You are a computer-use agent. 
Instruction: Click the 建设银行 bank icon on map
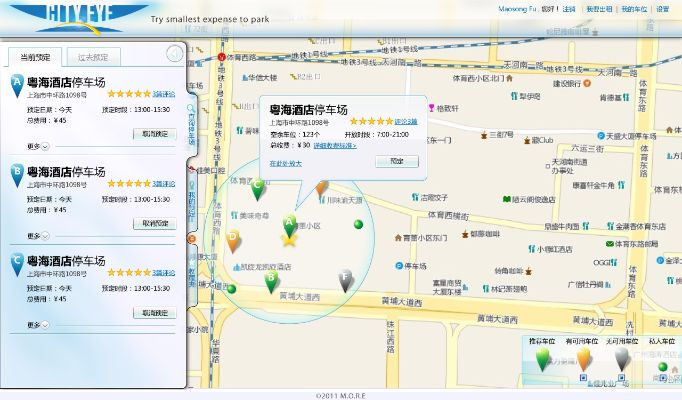(587, 83)
